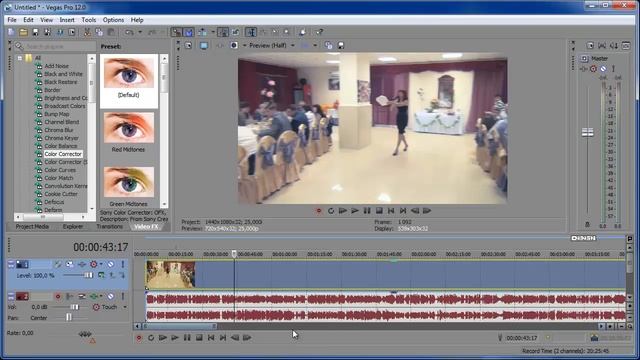This screenshot has width=640, height=360.
Task: Solo the video track
Action: 122,264
